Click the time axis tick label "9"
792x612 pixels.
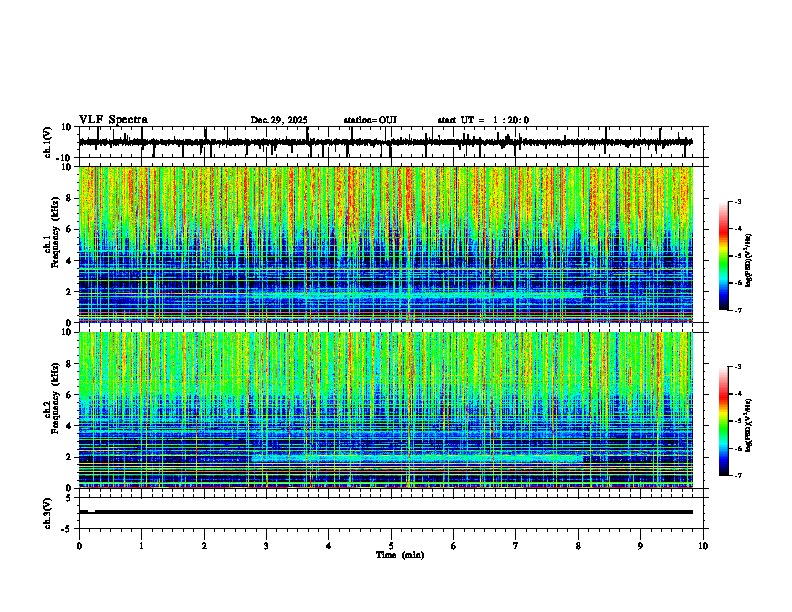click(x=640, y=546)
